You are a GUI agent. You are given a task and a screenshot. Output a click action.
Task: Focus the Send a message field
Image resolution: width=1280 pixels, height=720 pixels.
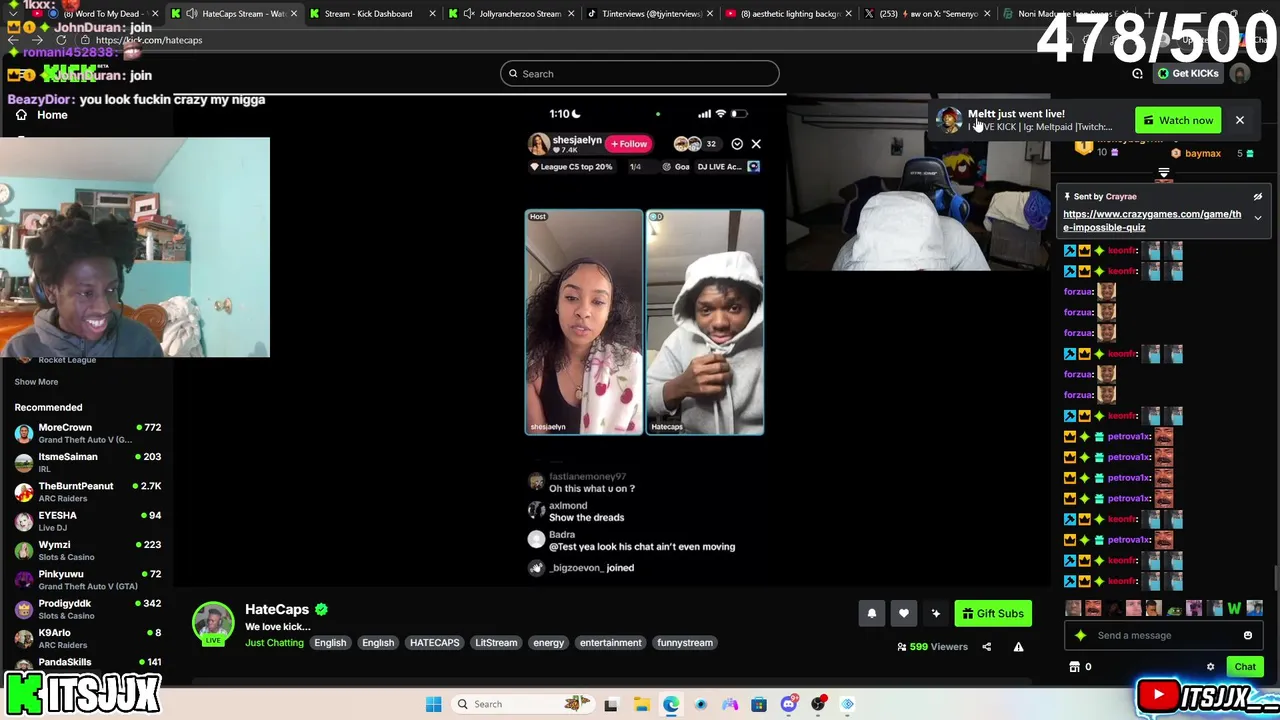click(1165, 635)
